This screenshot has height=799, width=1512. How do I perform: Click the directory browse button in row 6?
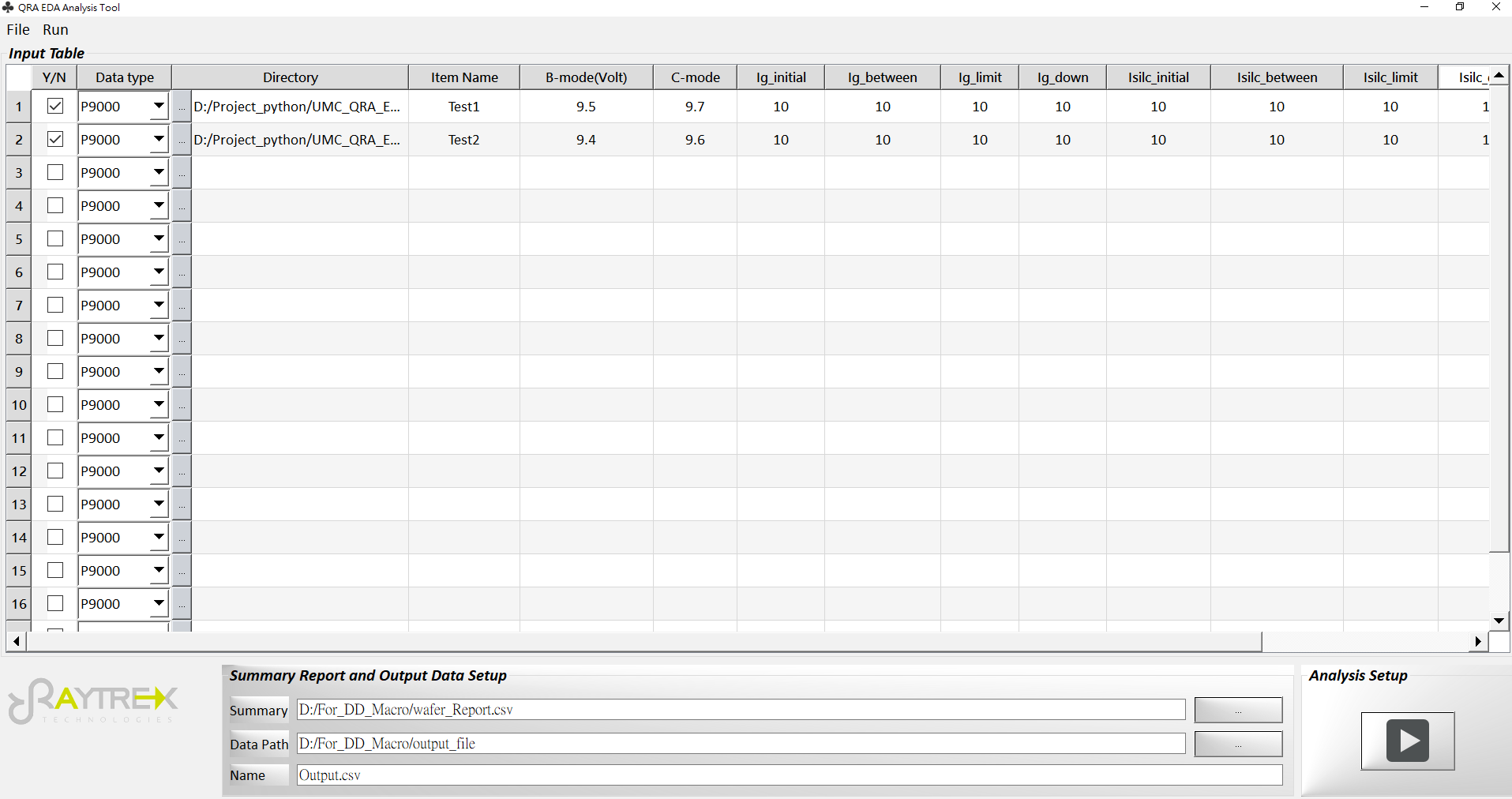(182, 272)
